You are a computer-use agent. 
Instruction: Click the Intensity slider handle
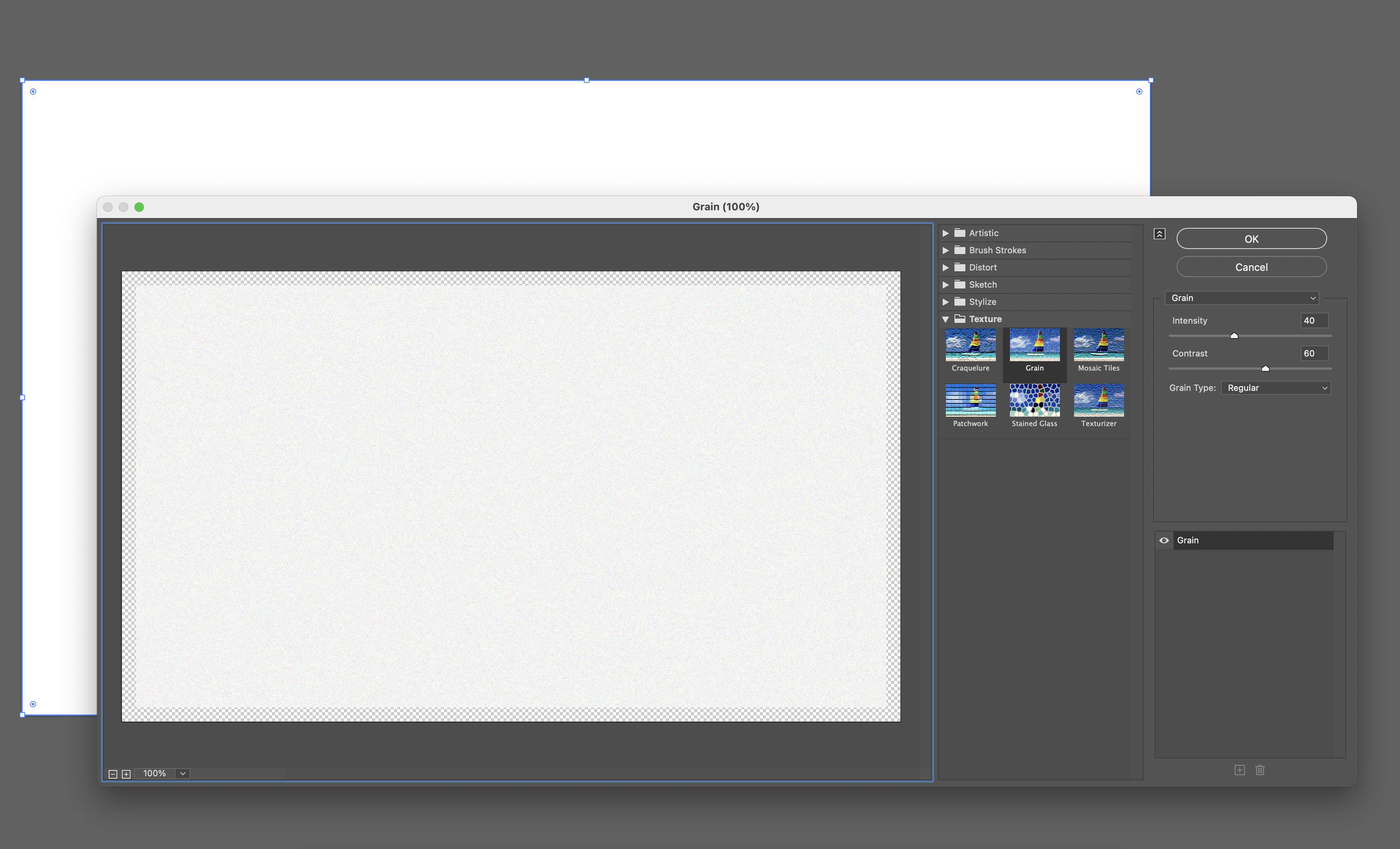pyautogui.click(x=1234, y=336)
